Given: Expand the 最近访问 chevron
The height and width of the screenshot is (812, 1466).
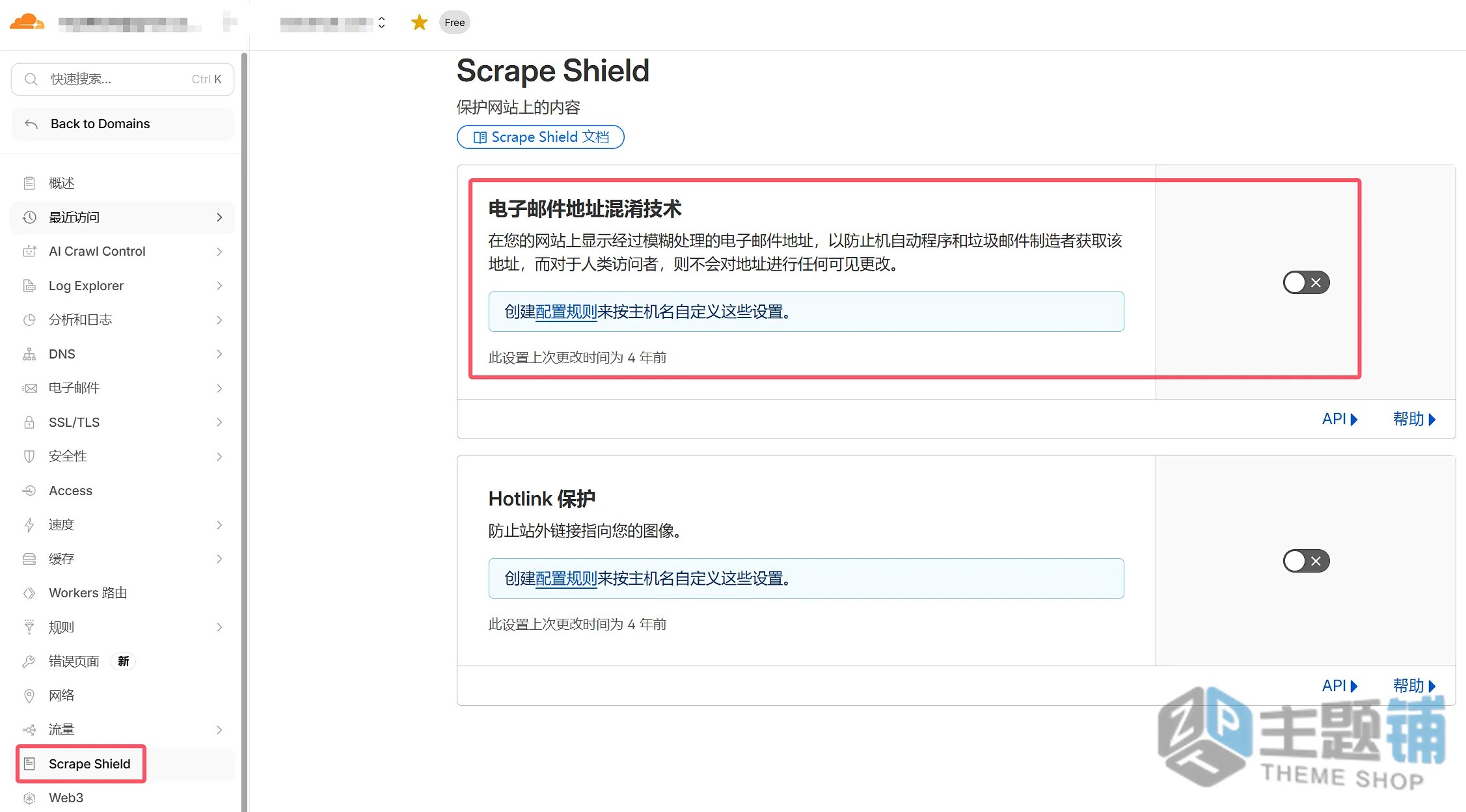Looking at the screenshot, I should pyautogui.click(x=219, y=217).
